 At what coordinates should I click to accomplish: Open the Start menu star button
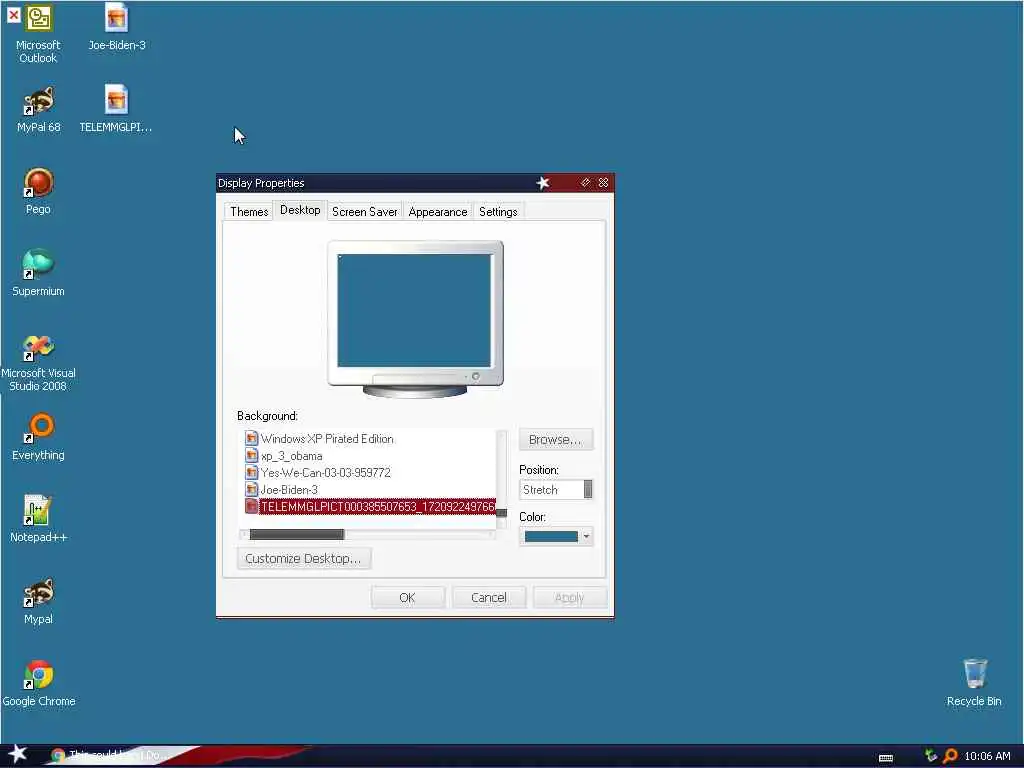click(17, 754)
